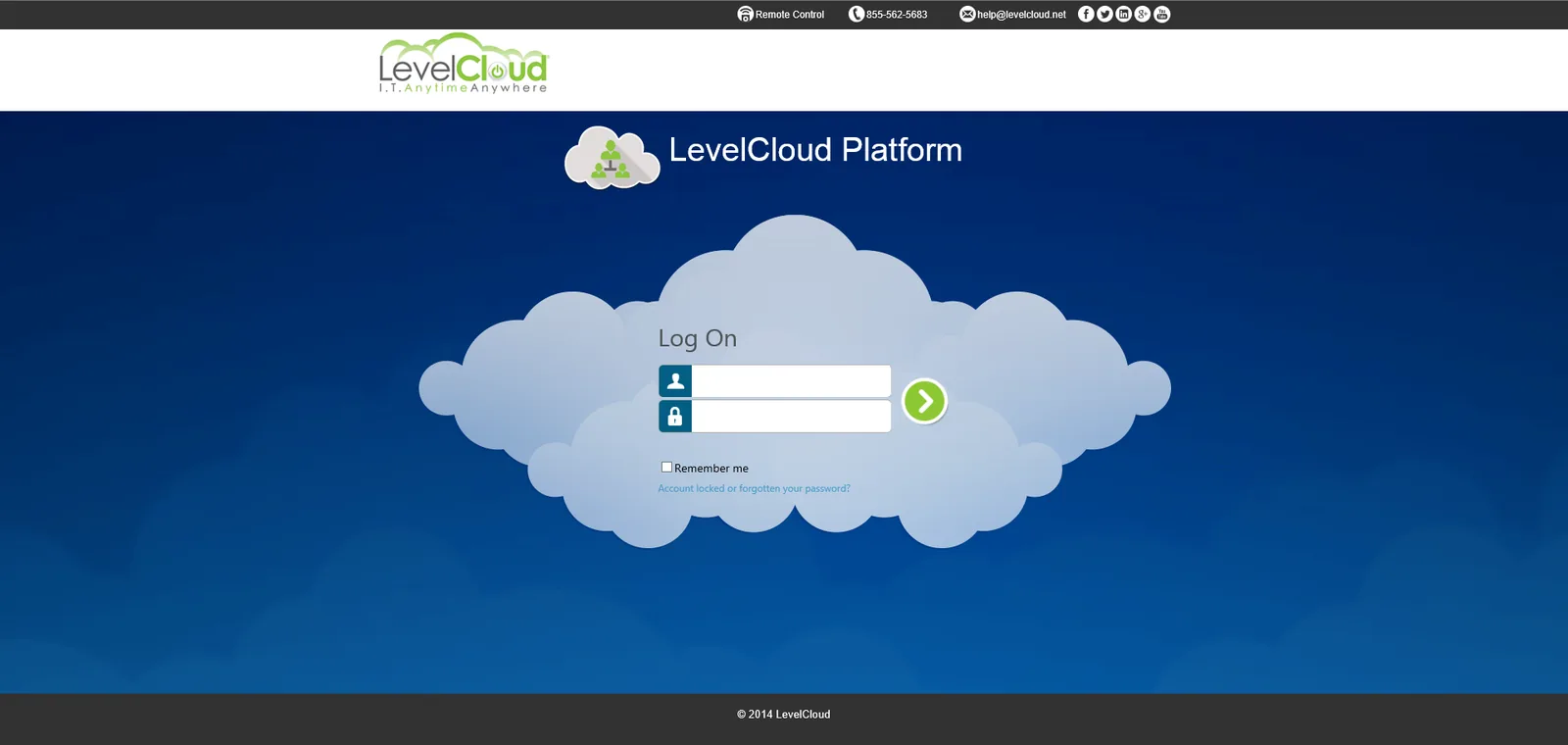1568x745 pixels.
Task: Focus the password input field
Action: click(x=791, y=416)
